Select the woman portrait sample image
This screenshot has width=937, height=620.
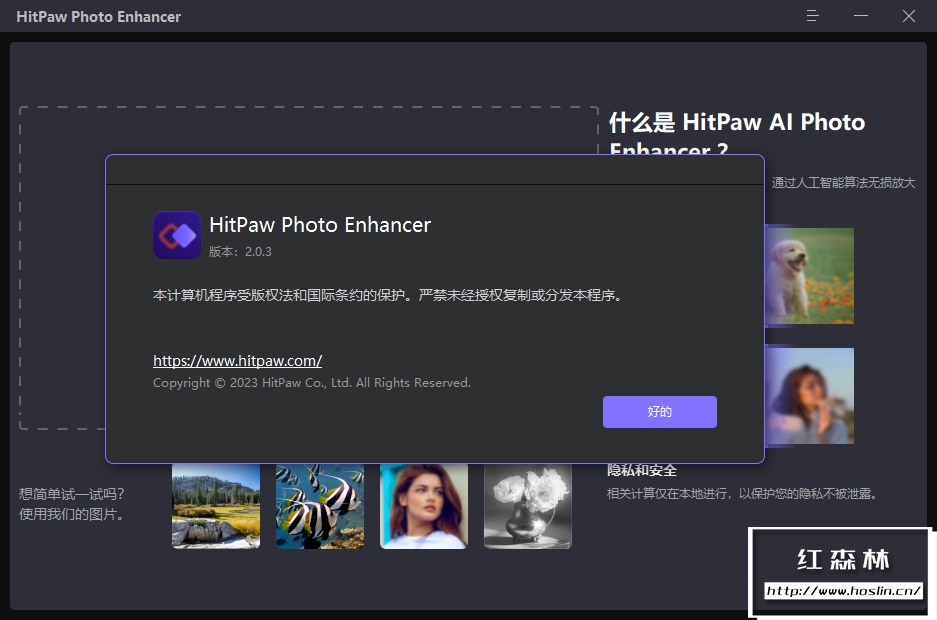pyautogui.click(x=424, y=506)
